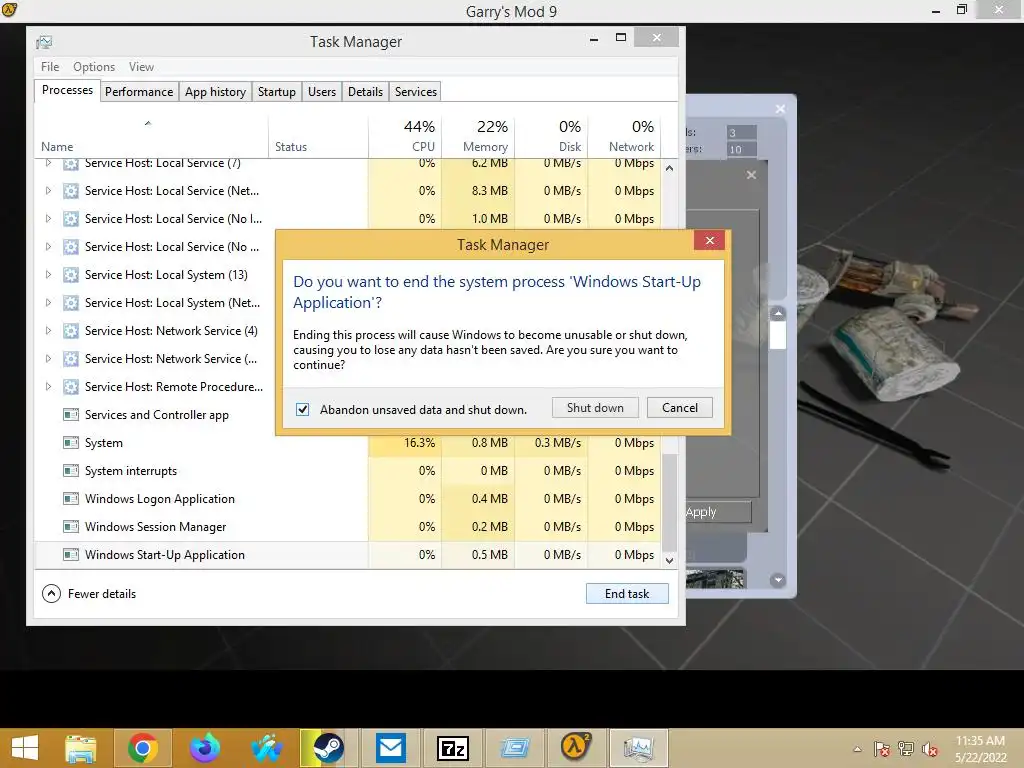1024x768 pixels.
Task: Sort by the Disk column header
Action: pos(551,136)
